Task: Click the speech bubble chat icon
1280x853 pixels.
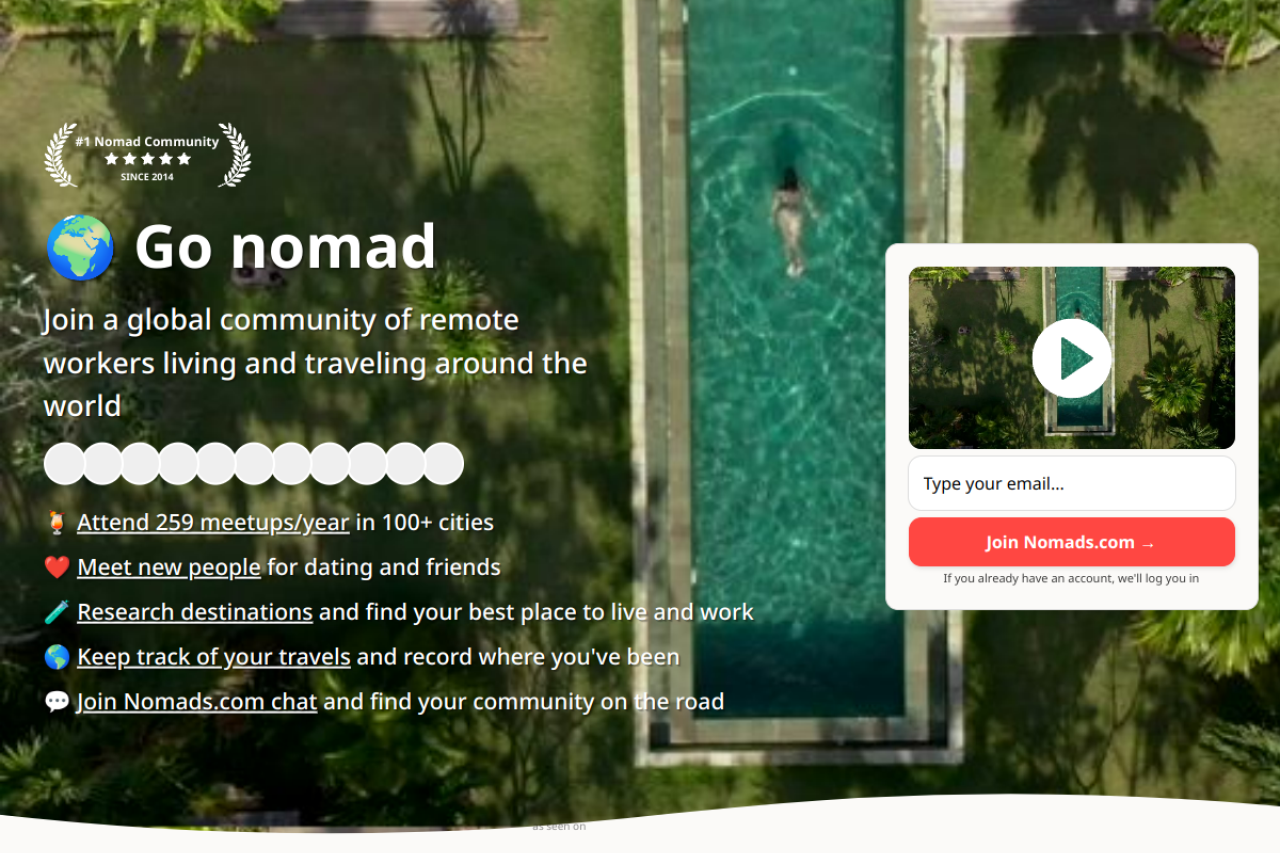Action: 57,702
